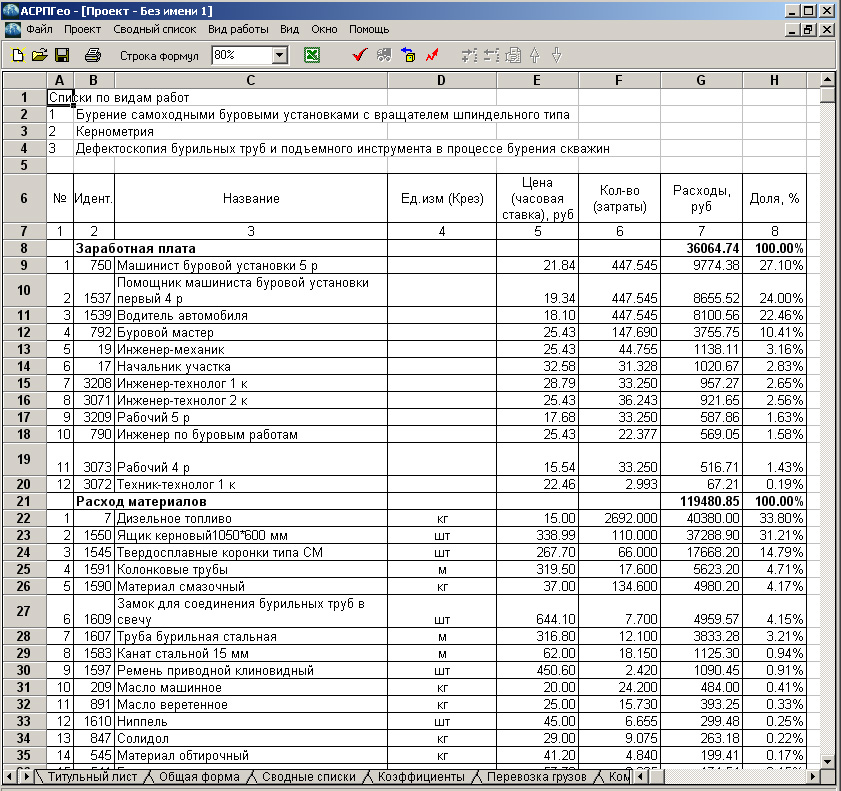Click the Open folder icon

(40, 55)
